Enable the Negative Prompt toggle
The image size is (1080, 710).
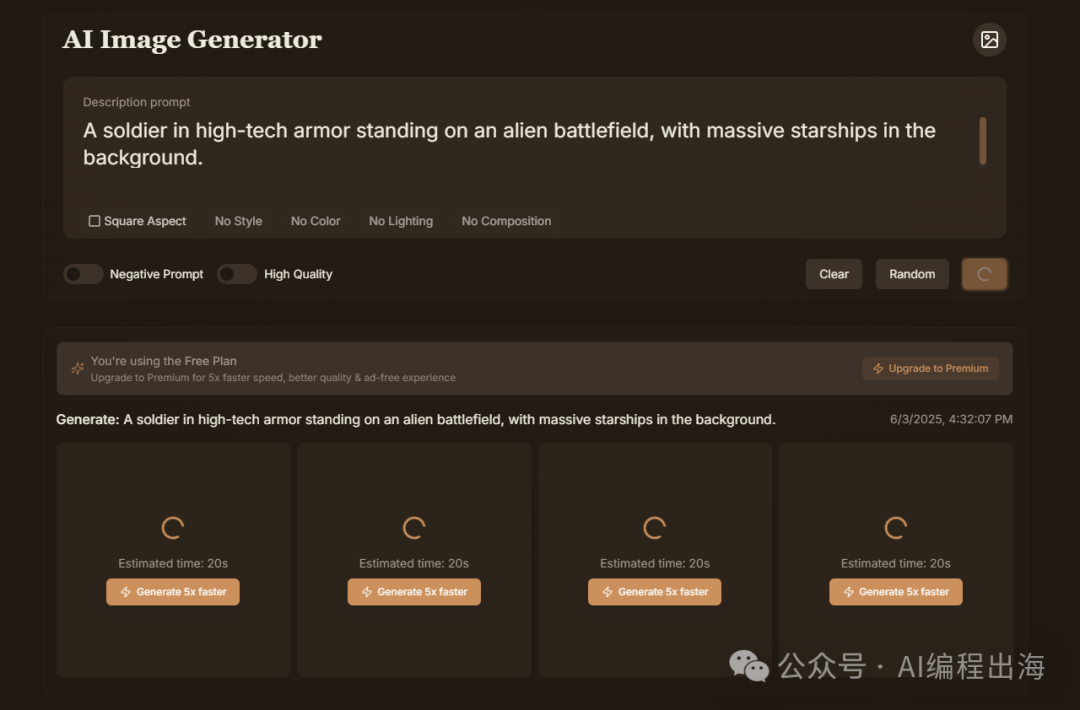pos(83,274)
